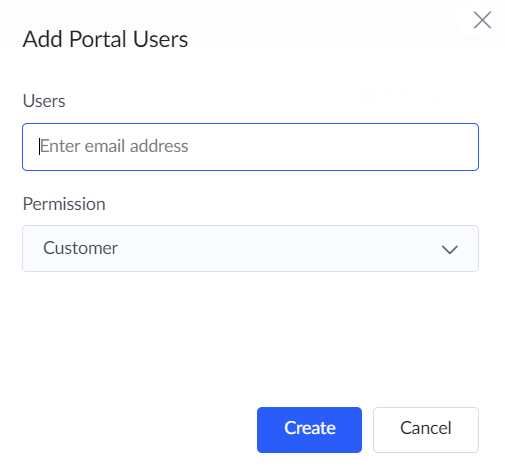505x469 pixels.
Task: Expand permission options via down arrow
Action: point(450,249)
